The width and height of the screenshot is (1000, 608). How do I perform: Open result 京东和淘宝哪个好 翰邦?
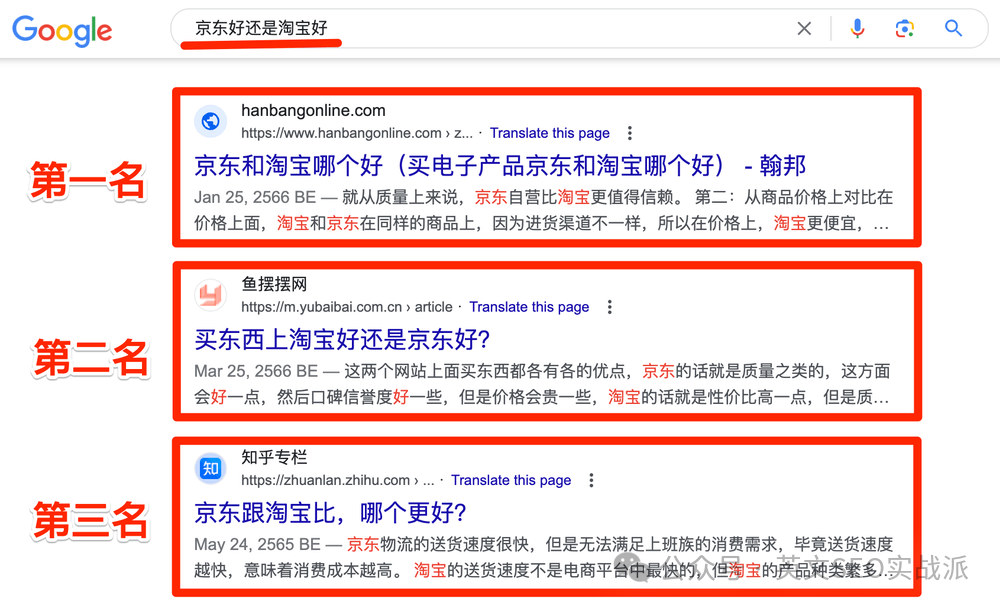(500, 165)
